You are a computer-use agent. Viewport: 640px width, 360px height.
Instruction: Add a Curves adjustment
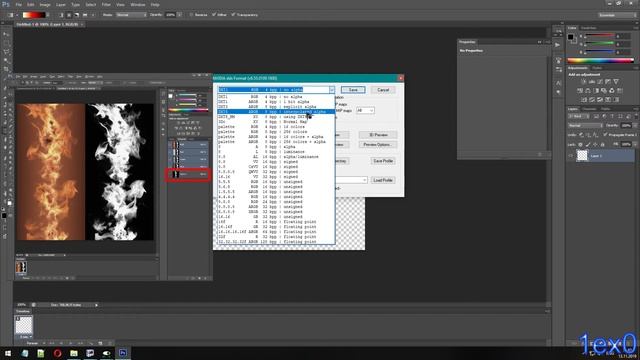pyautogui.click(x=600, y=82)
